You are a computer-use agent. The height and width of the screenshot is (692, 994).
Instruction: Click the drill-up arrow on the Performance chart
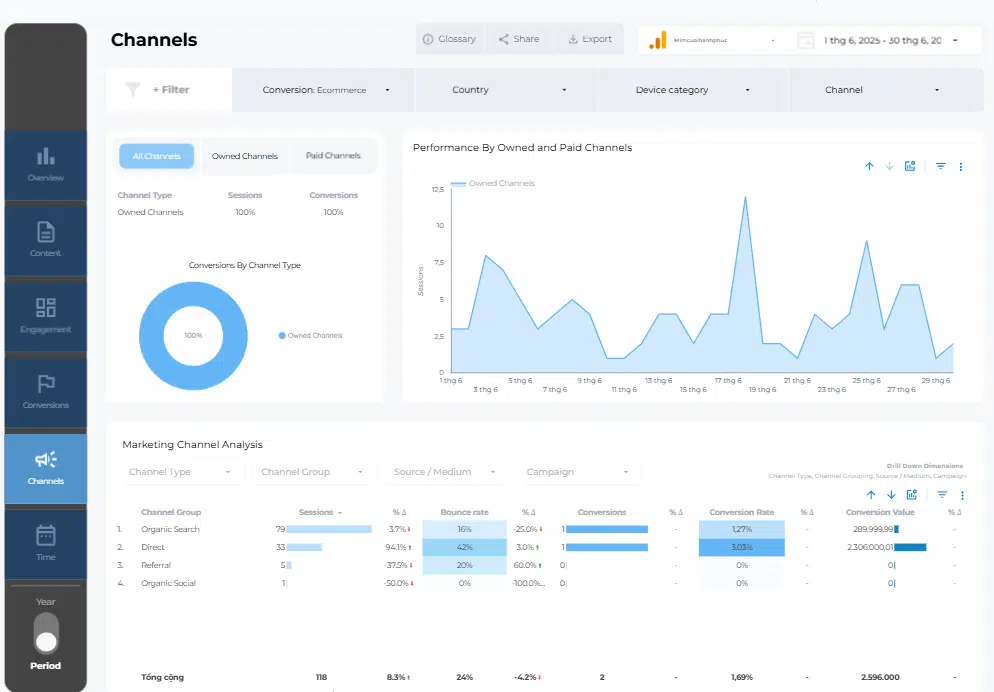point(869,166)
